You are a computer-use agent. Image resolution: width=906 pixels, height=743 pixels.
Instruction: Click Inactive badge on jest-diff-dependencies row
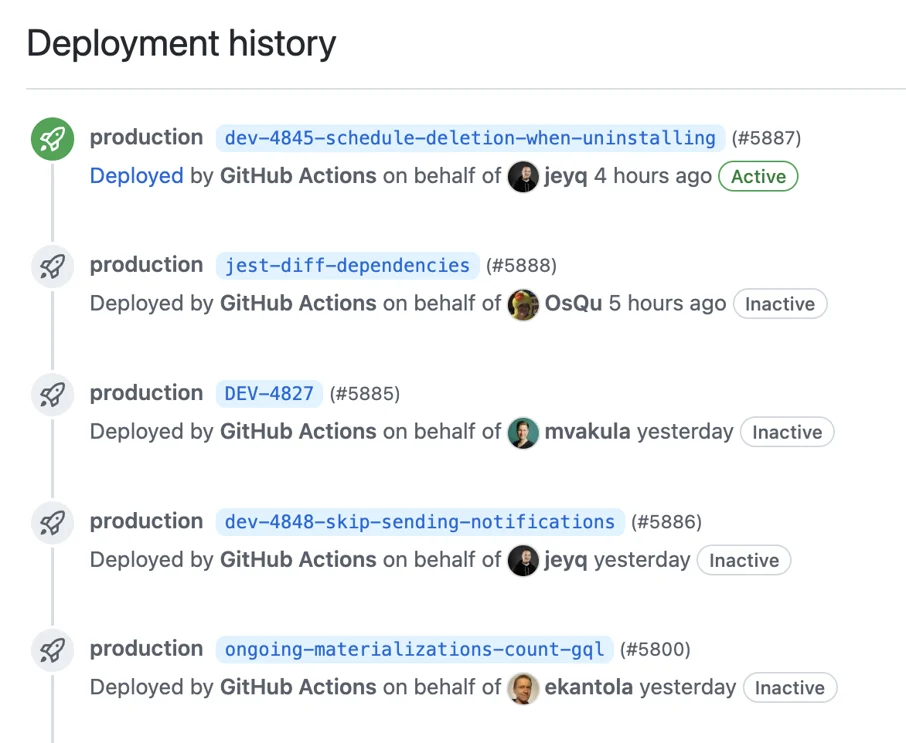(x=780, y=304)
